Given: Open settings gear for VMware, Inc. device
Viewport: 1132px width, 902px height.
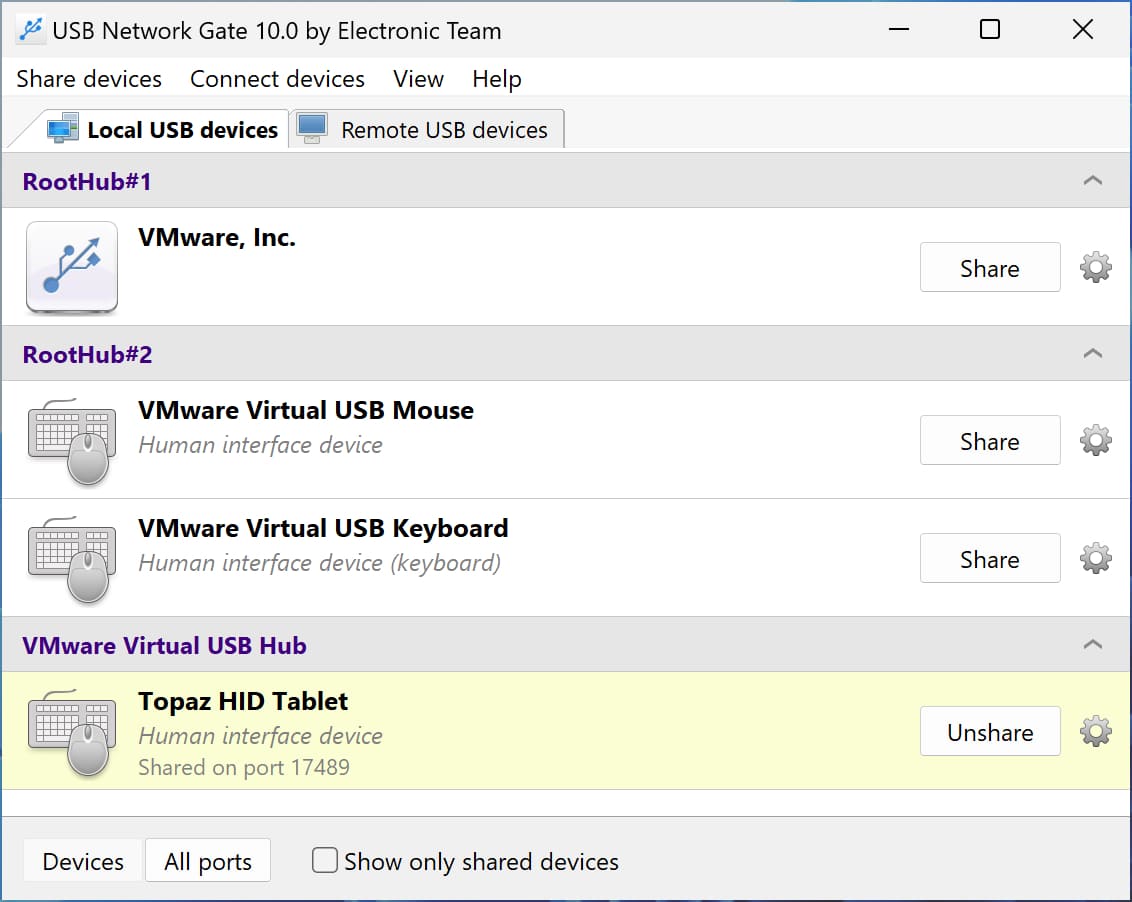Looking at the screenshot, I should coord(1095,268).
